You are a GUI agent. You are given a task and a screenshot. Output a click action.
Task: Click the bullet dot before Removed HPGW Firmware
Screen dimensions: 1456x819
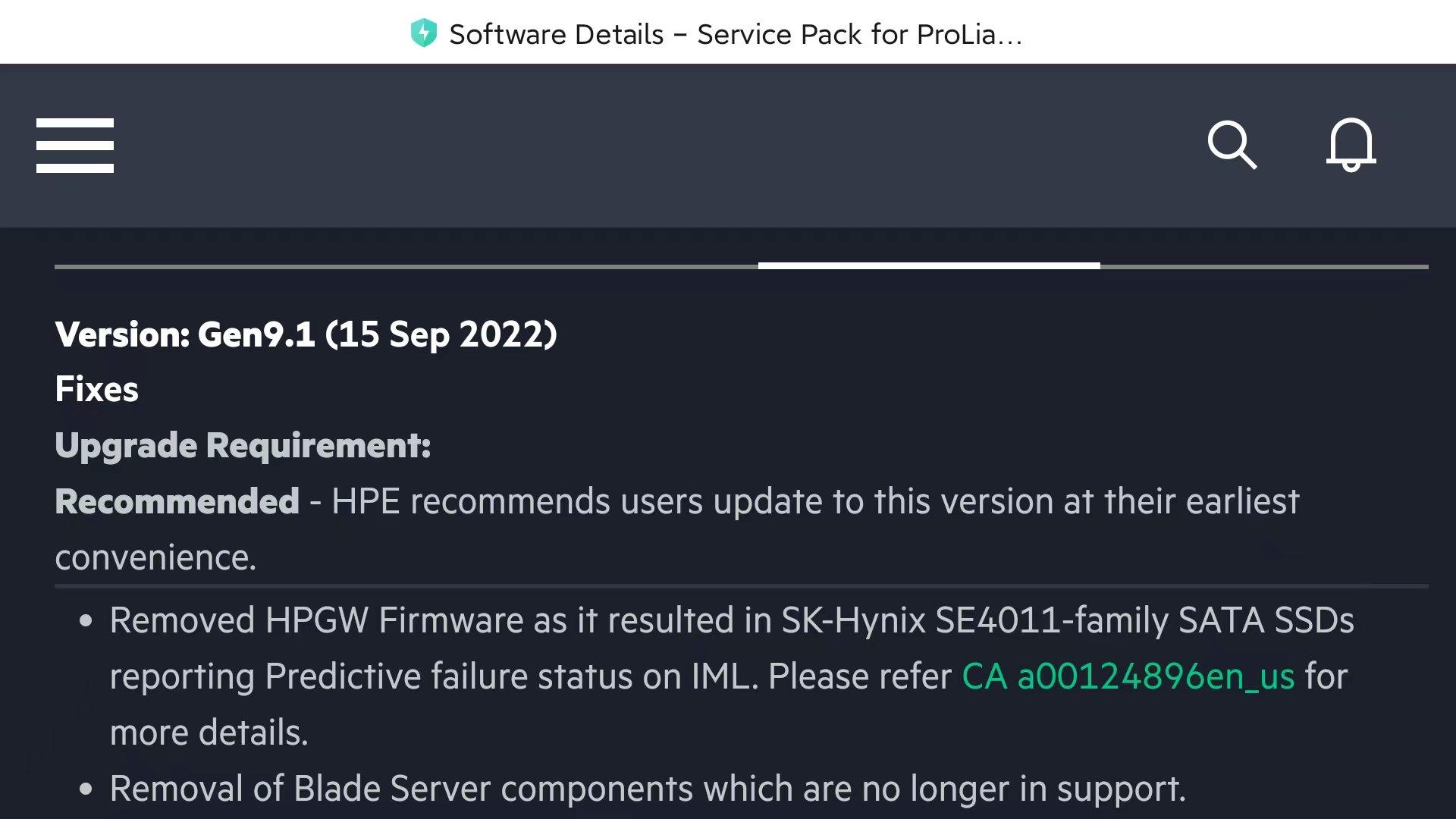click(86, 621)
